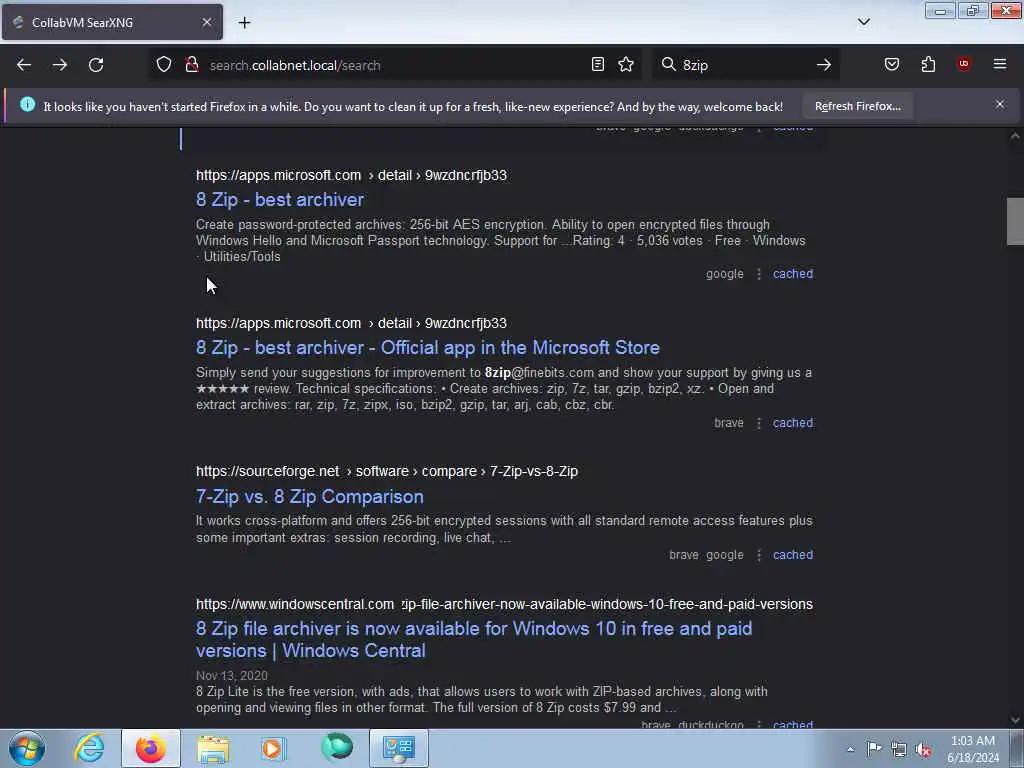Open the Windows Start menu
The width and height of the screenshot is (1024, 768).
coord(27,748)
